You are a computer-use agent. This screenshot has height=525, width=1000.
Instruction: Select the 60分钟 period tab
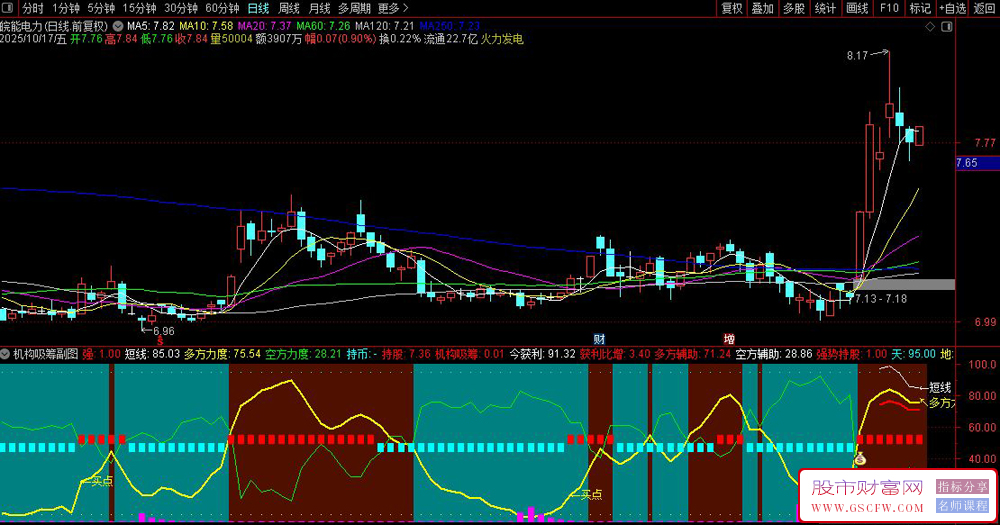222,8
